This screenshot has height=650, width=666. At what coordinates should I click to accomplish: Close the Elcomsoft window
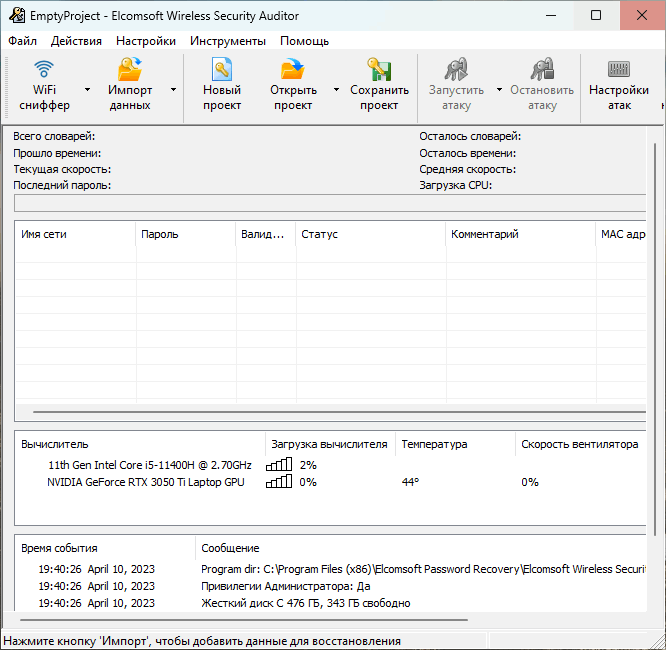(x=642, y=15)
